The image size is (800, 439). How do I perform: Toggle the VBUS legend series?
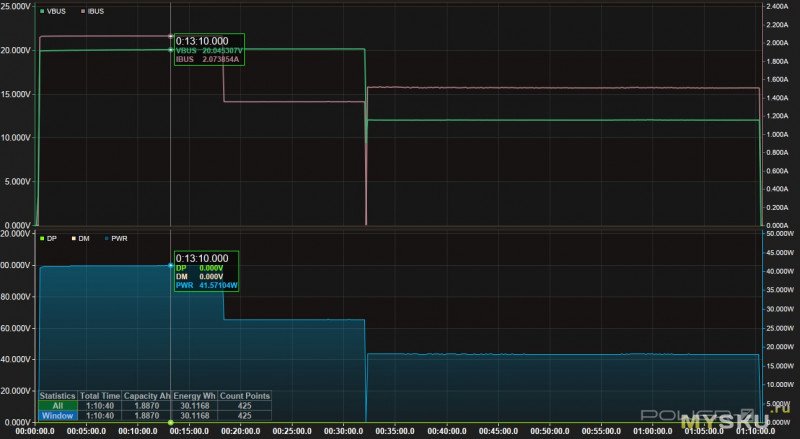click(x=53, y=11)
